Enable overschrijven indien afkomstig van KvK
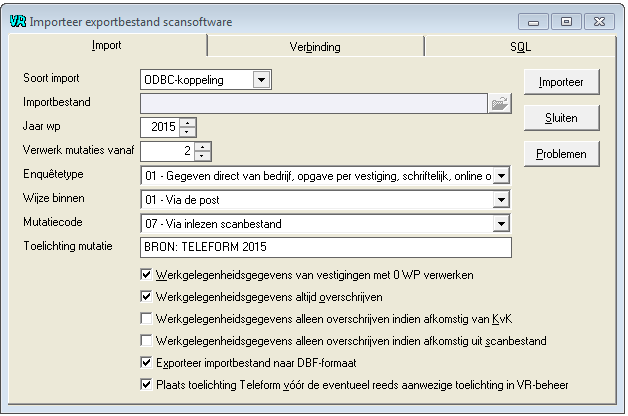 (146, 319)
